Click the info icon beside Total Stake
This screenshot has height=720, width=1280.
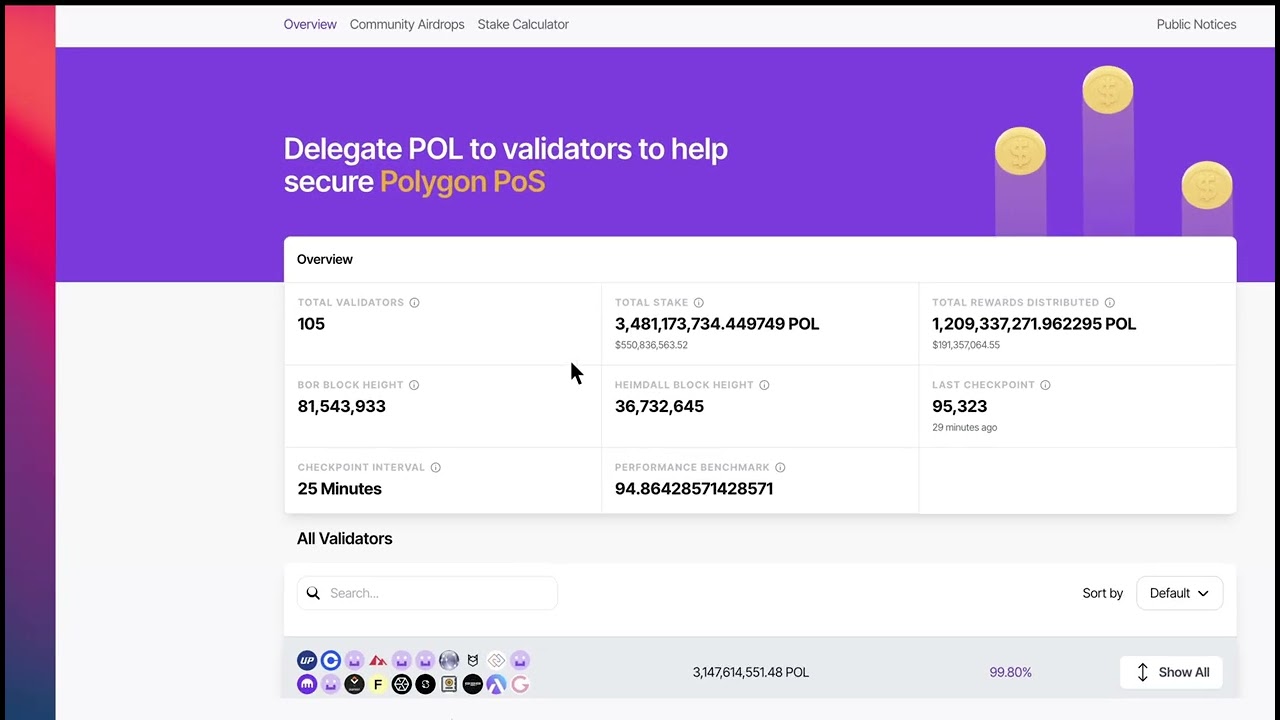(x=699, y=302)
